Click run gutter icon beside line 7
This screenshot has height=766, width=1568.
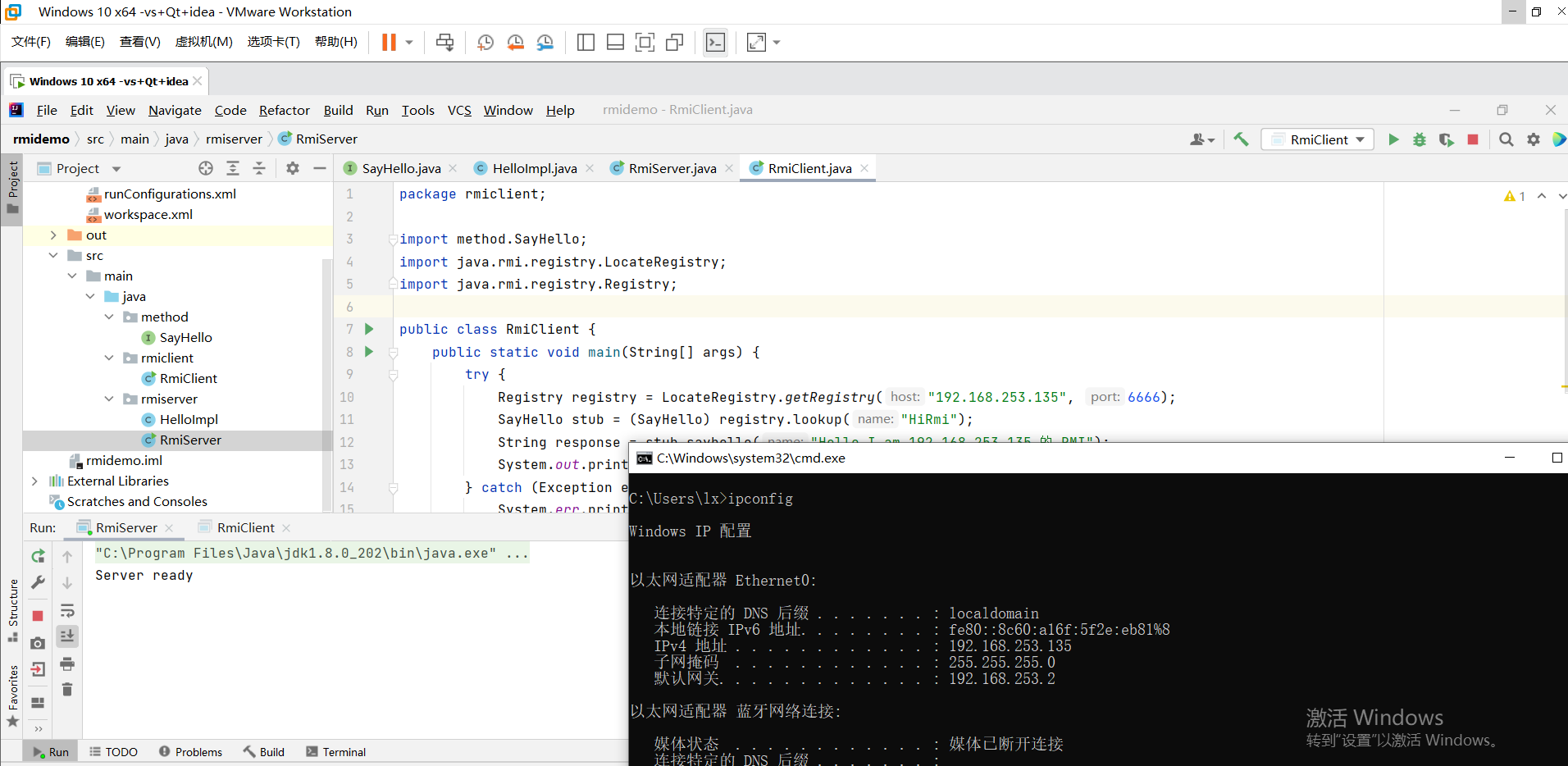[369, 329]
